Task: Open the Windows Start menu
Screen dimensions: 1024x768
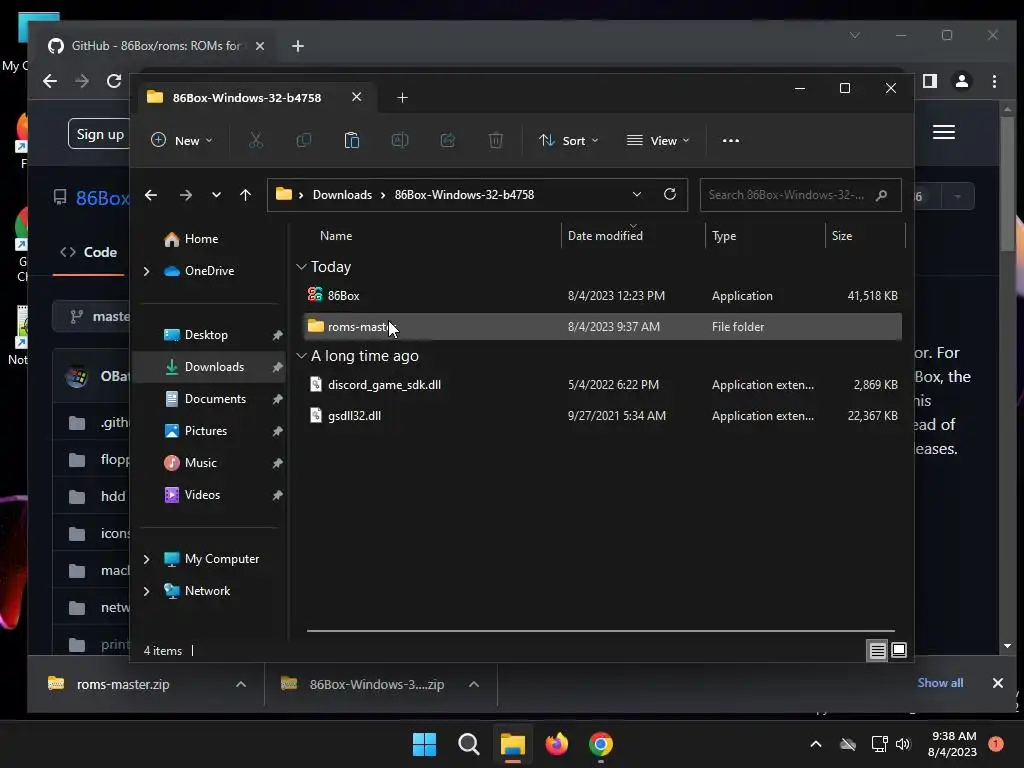Action: point(424,744)
